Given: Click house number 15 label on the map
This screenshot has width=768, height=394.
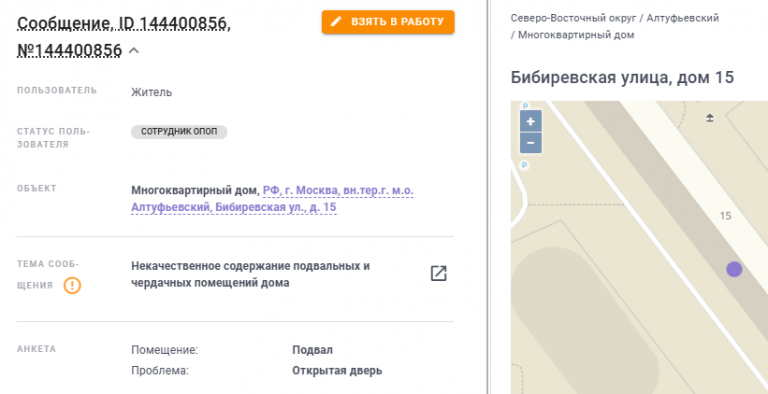Looking at the screenshot, I should 725,216.
